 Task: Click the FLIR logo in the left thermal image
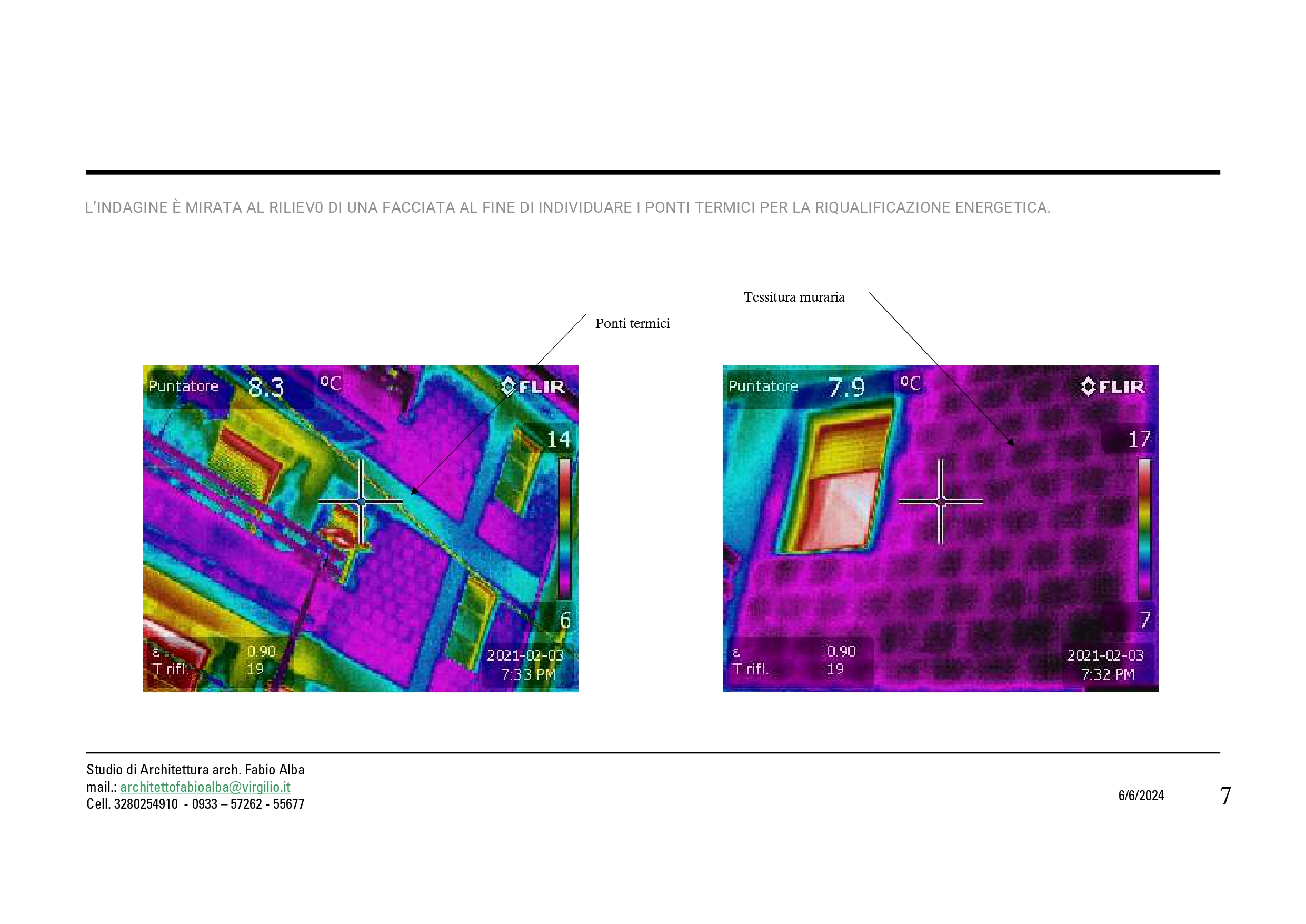[x=532, y=387]
